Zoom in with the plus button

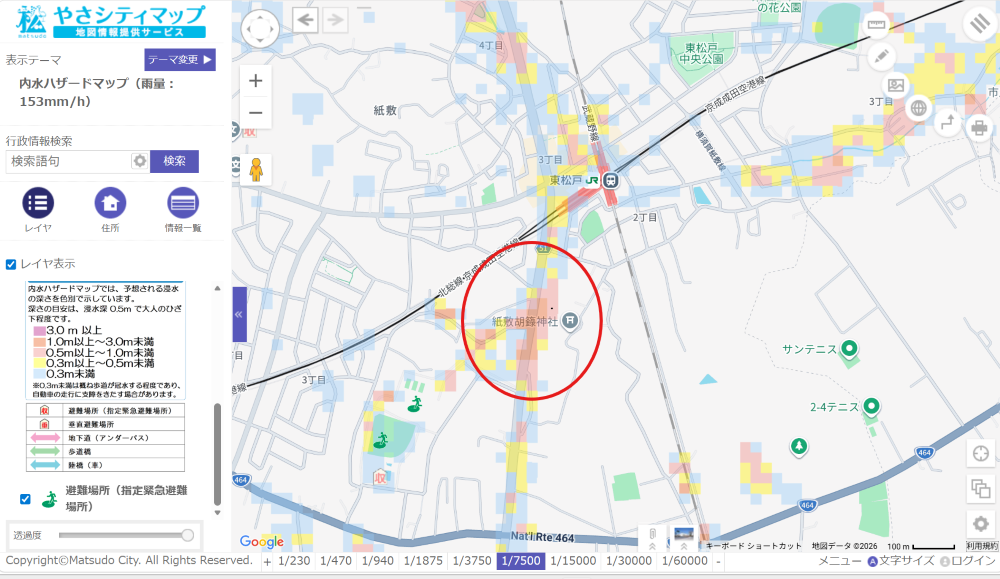click(x=255, y=81)
